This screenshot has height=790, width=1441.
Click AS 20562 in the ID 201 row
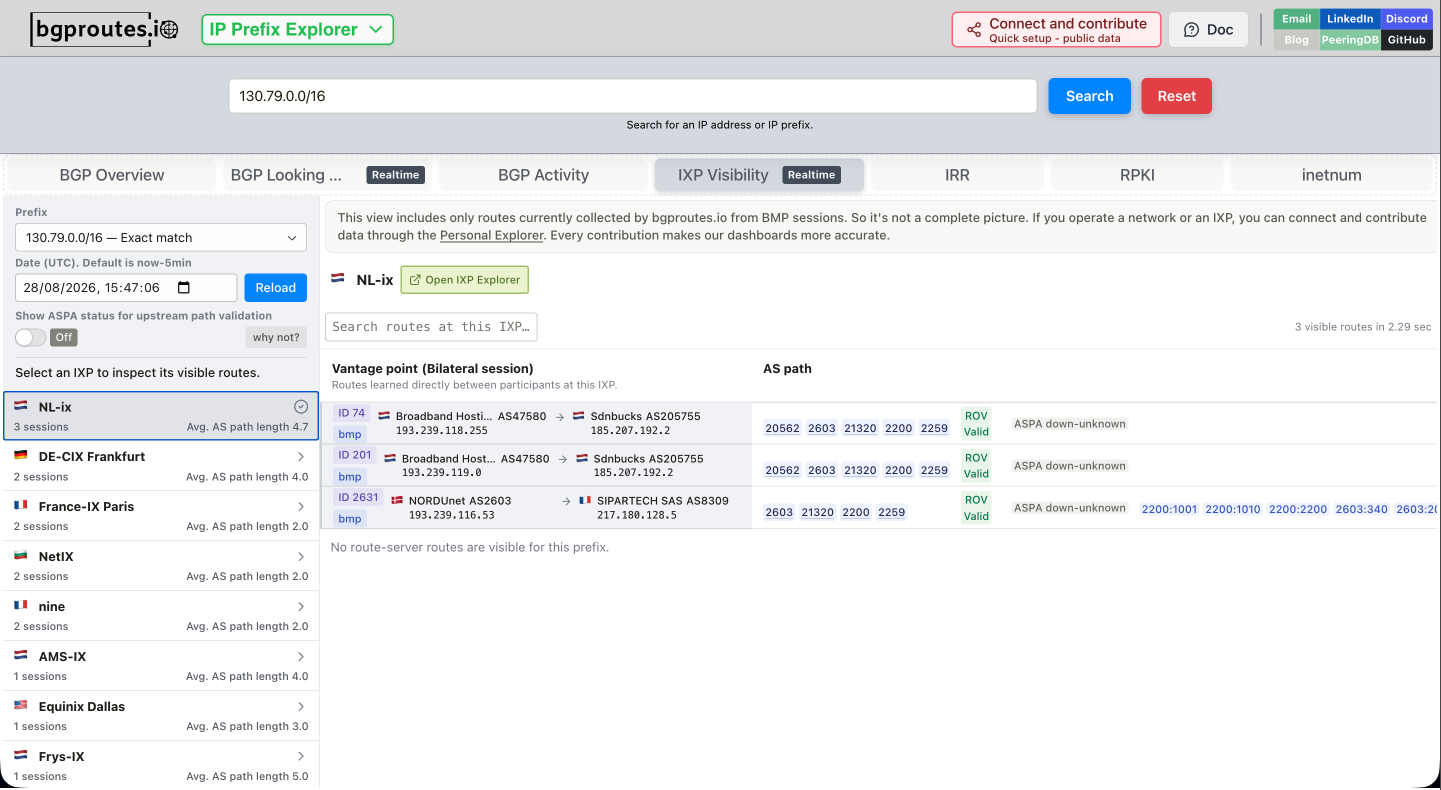782,470
